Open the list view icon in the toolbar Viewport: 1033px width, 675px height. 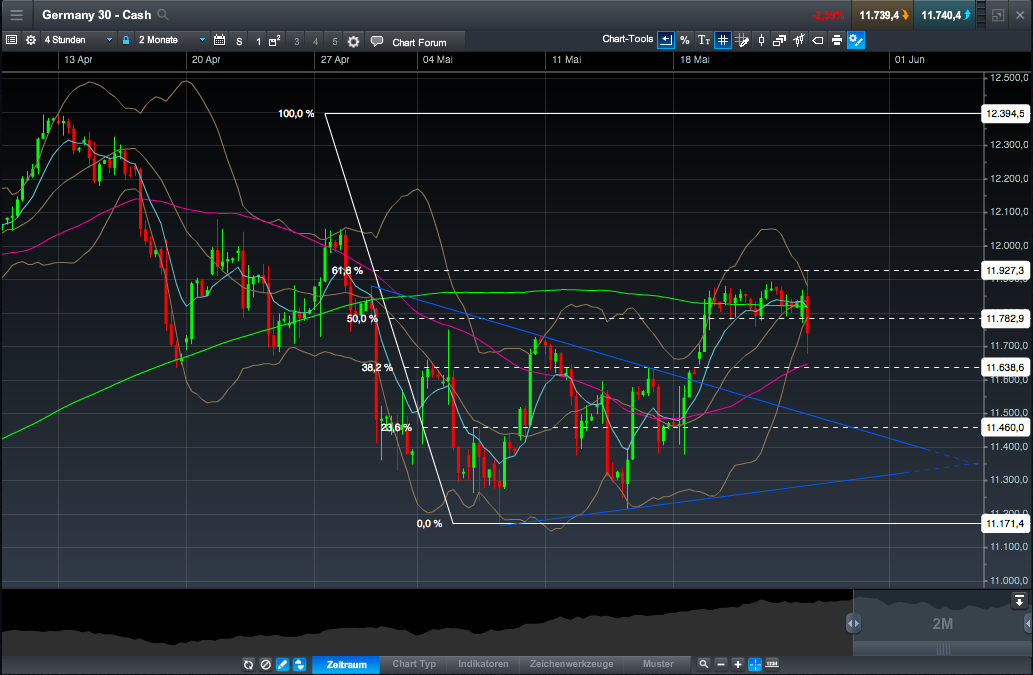pyautogui.click(x=11, y=40)
